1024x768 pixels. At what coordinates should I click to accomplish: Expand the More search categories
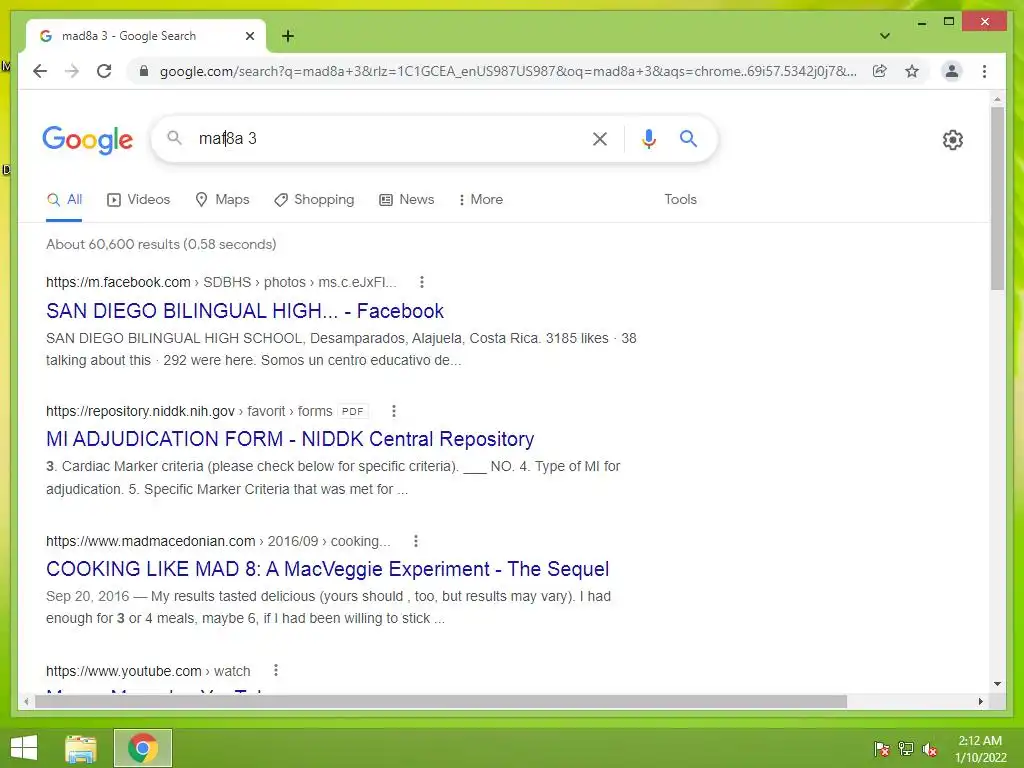click(481, 199)
